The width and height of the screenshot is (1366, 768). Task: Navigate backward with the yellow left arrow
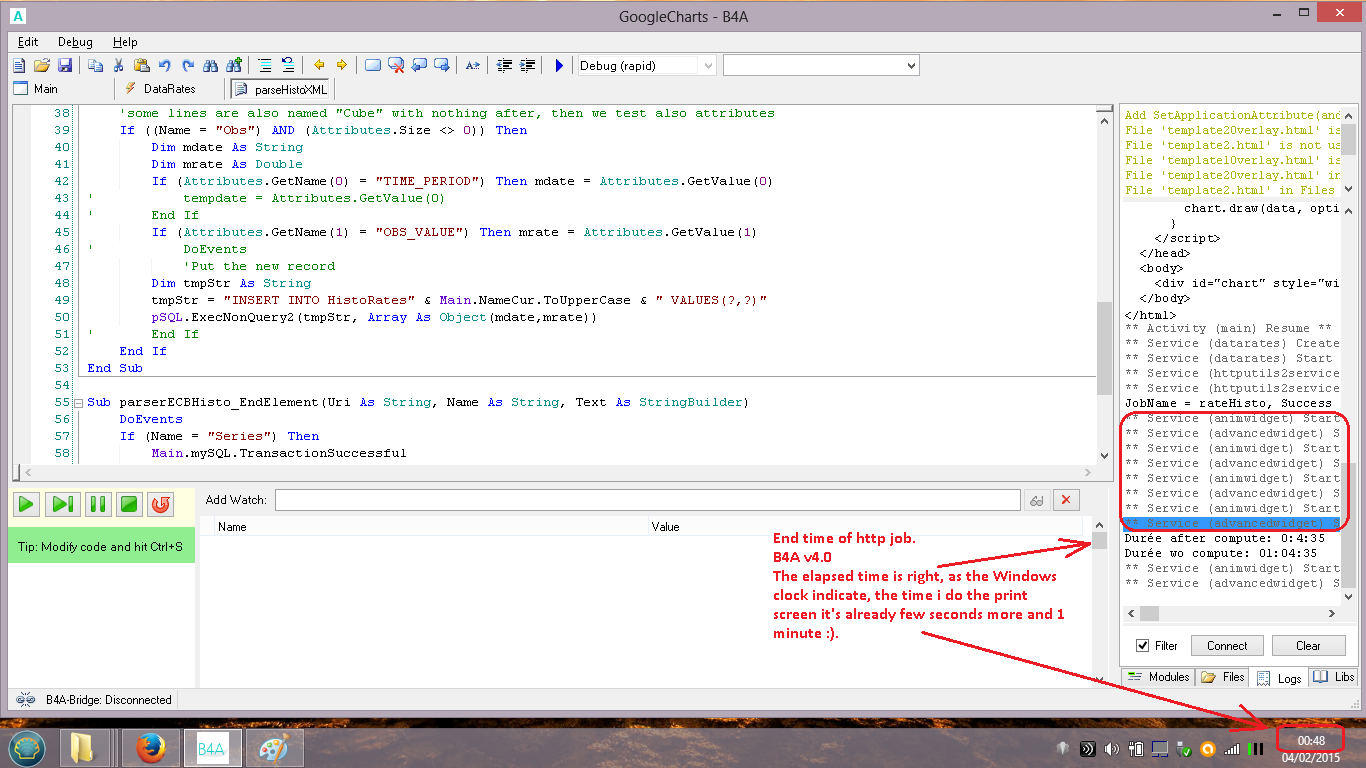(319, 66)
